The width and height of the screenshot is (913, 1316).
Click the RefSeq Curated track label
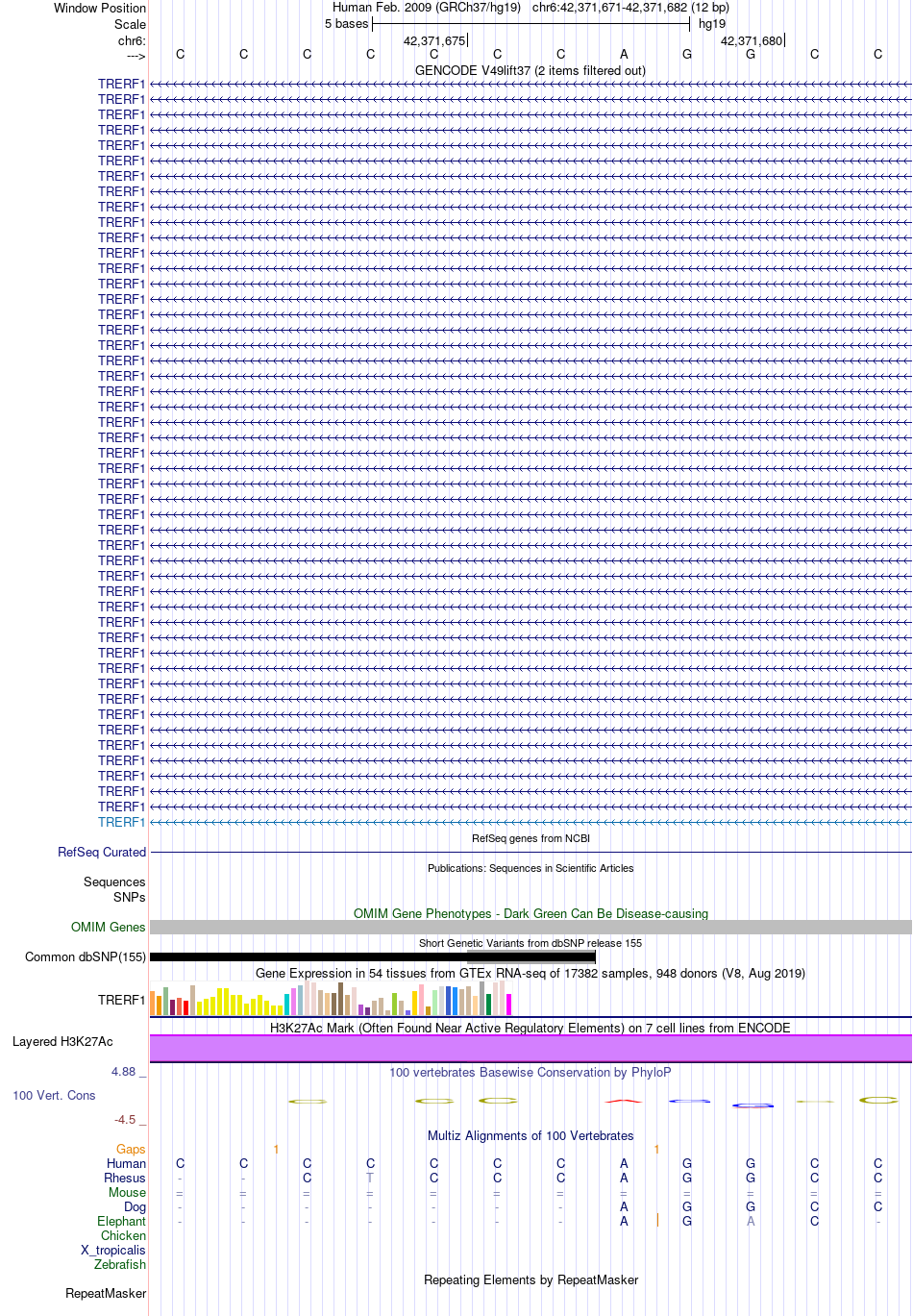[x=102, y=852]
